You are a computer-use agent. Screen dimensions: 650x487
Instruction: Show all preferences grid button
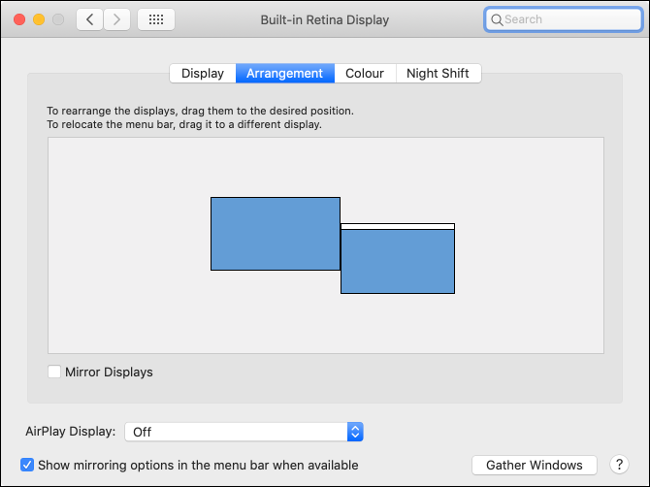(156, 20)
